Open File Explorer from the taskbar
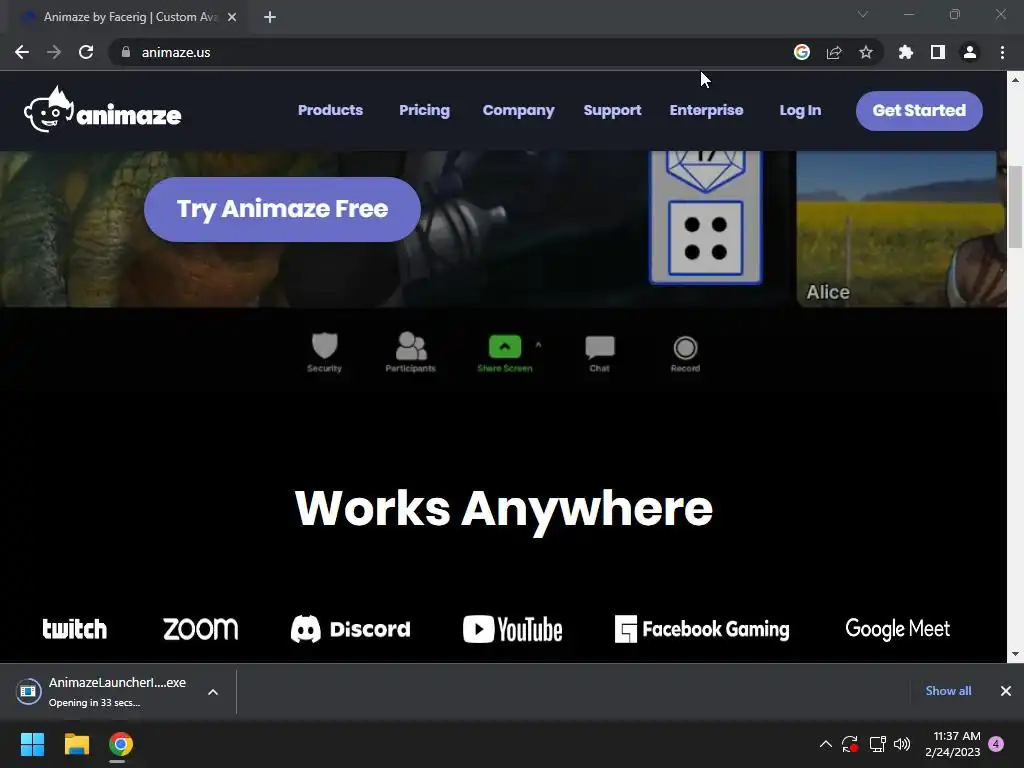The width and height of the screenshot is (1024, 768). (76, 744)
